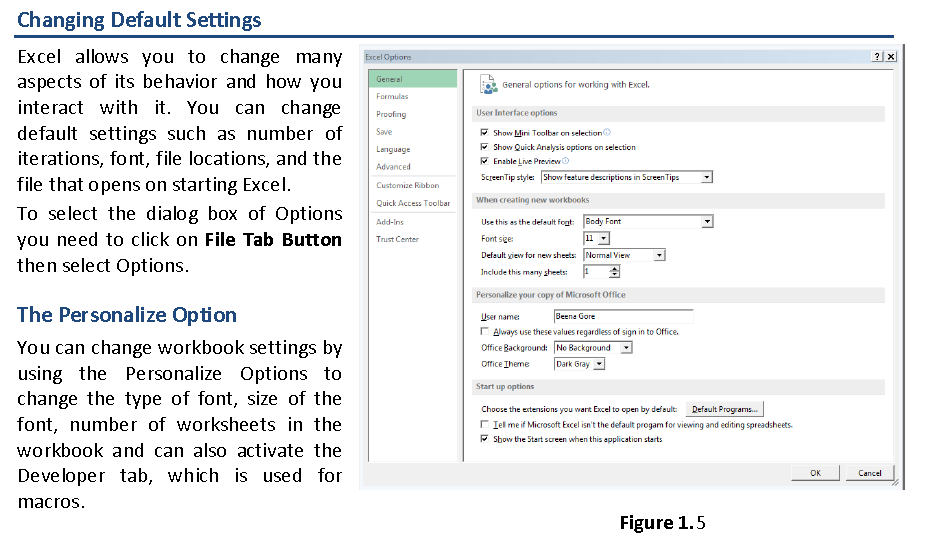The width and height of the screenshot is (927, 537).
Task: Open the ScreenTip style dropdown
Action: click(x=706, y=177)
